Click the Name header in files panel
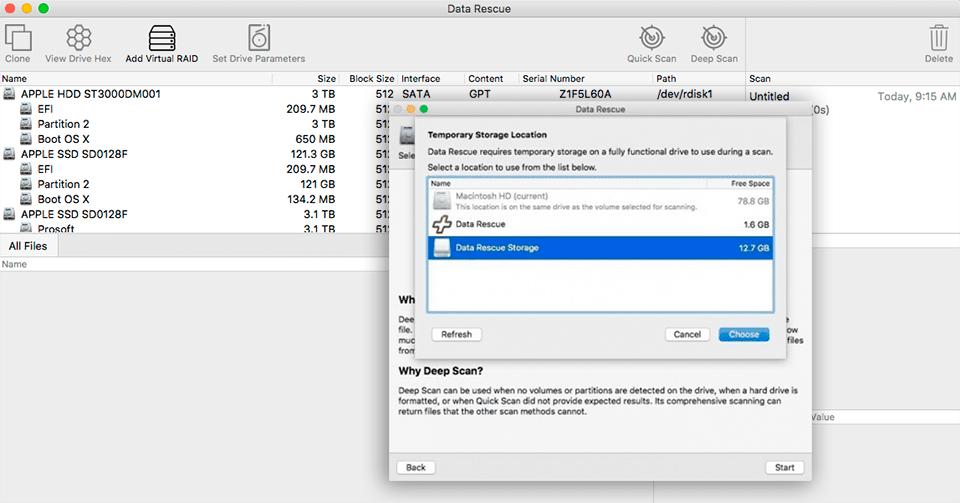Screen dimensions: 960x503 (x=14, y=264)
